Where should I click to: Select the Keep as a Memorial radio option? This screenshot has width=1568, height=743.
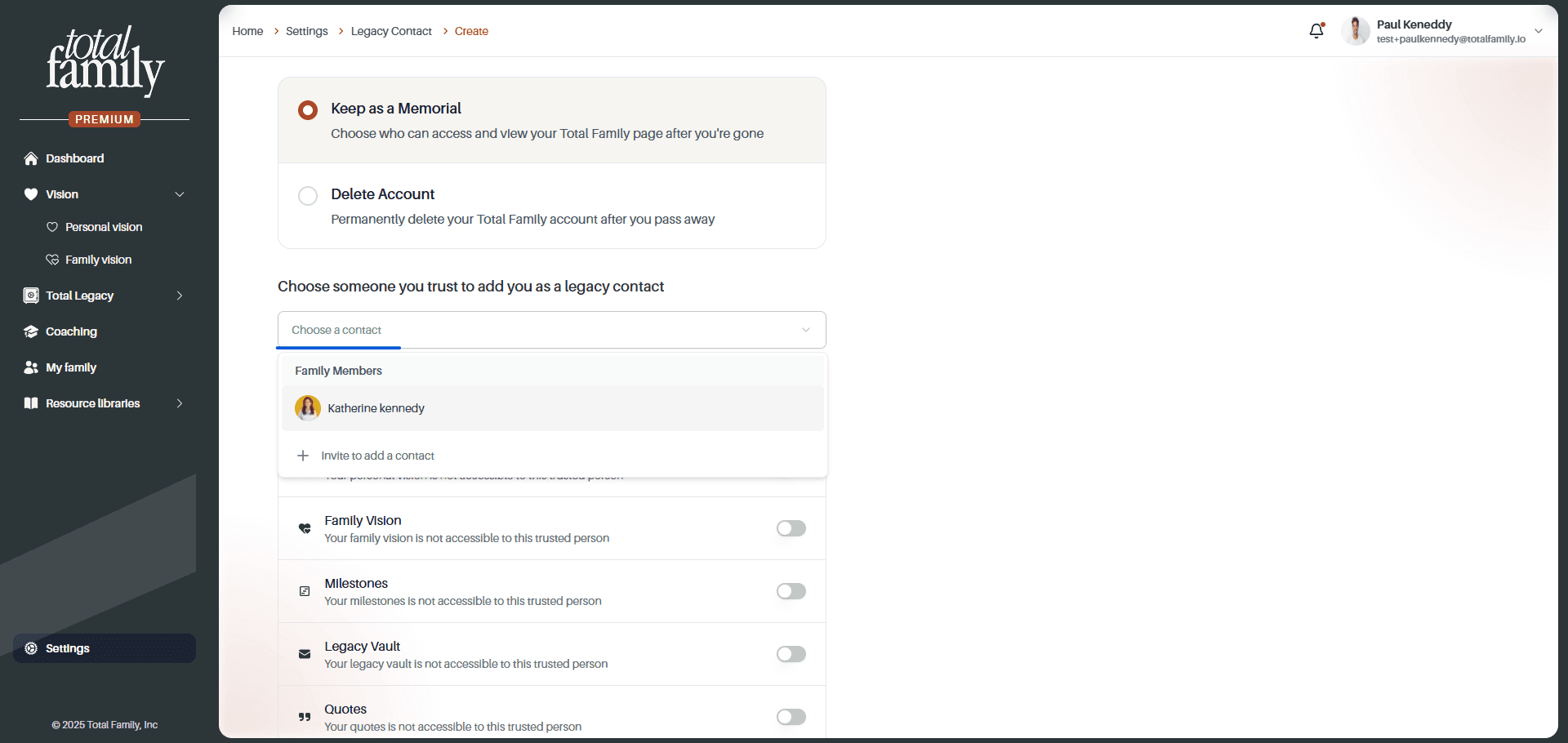pyautogui.click(x=308, y=110)
